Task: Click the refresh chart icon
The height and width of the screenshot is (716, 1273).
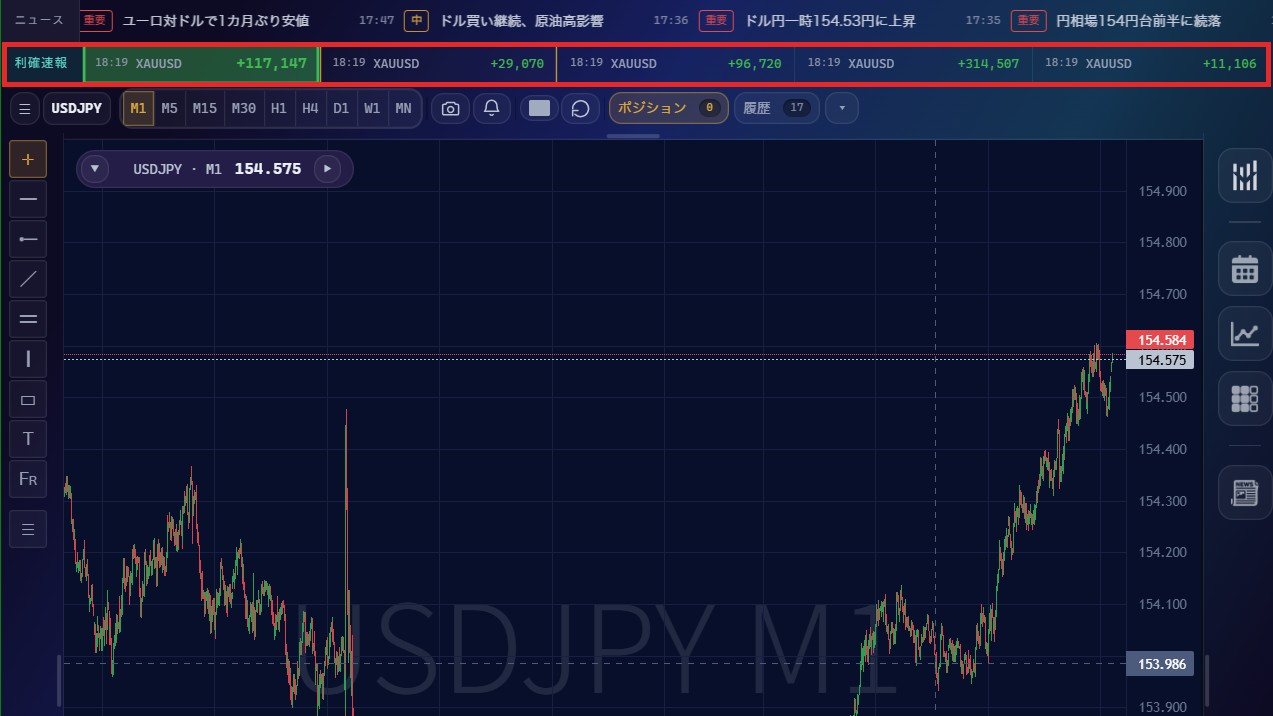Action: pos(580,108)
